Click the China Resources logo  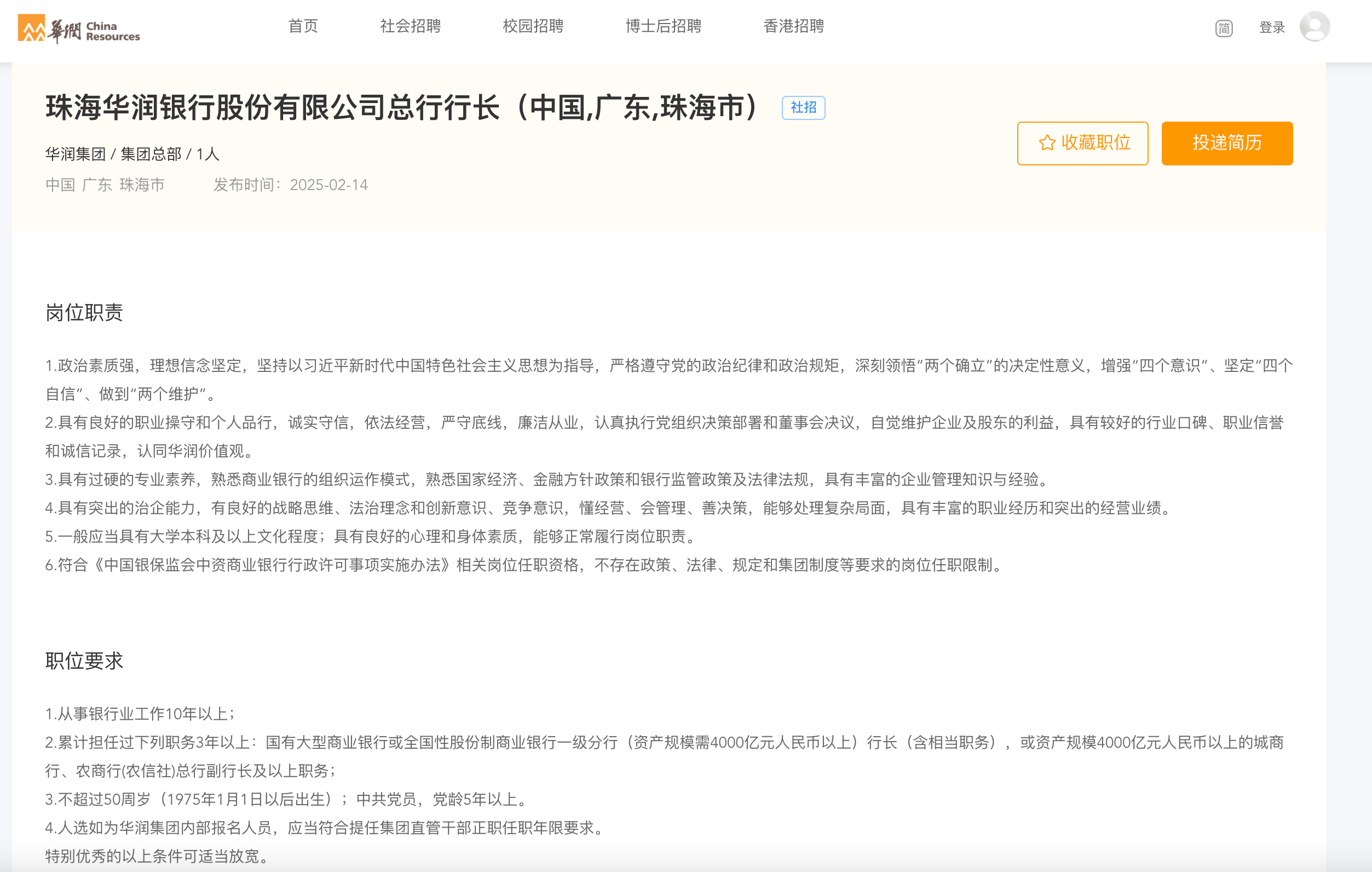[79, 28]
